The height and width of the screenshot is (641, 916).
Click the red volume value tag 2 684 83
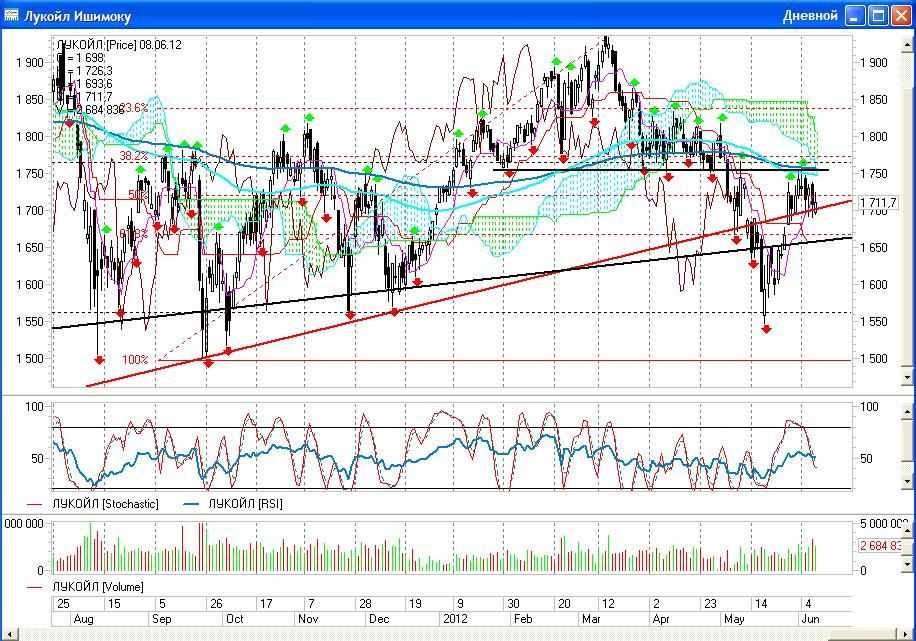[881, 545]
